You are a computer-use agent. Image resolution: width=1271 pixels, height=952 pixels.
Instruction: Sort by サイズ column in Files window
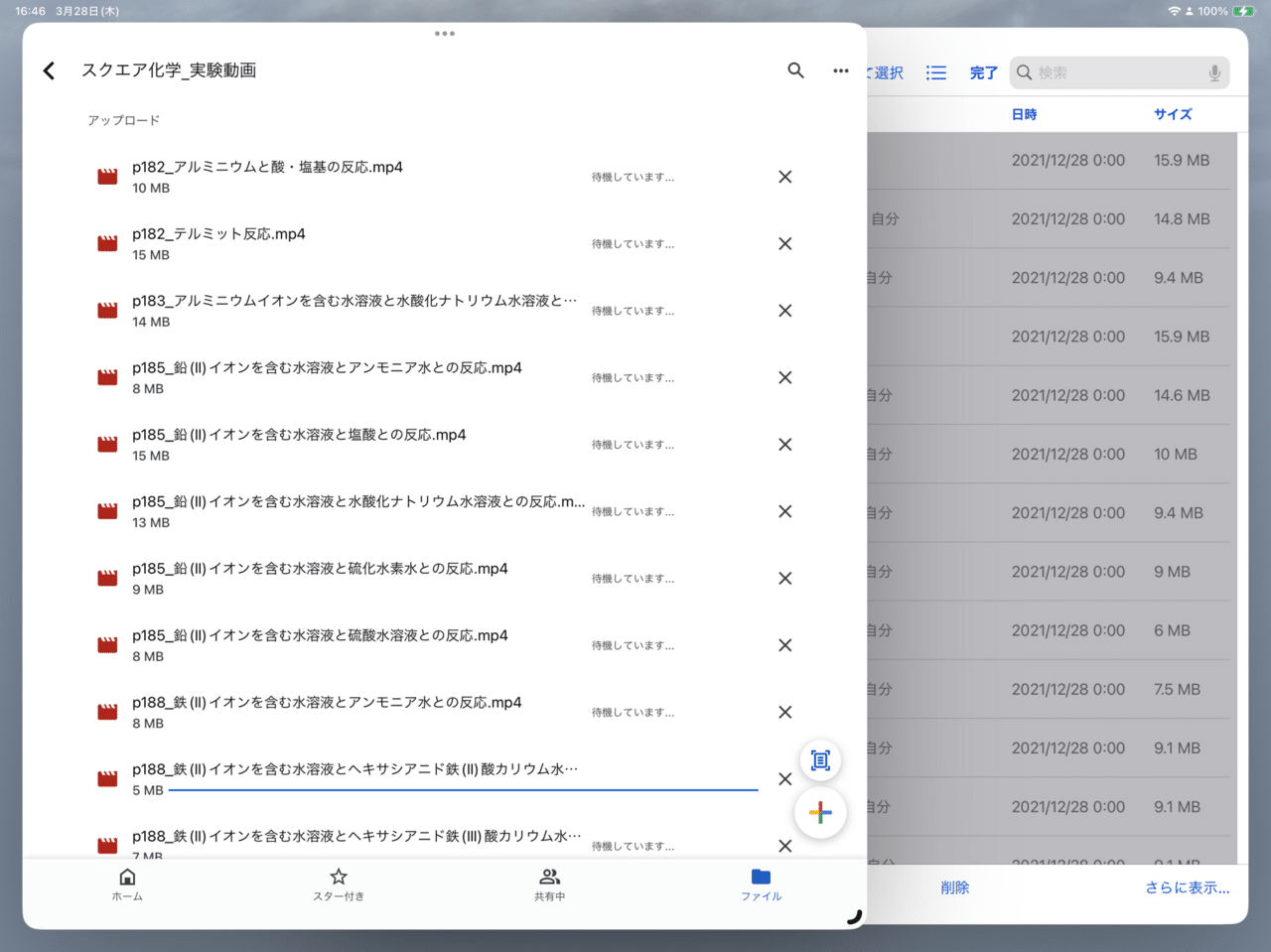(1173, 114)
